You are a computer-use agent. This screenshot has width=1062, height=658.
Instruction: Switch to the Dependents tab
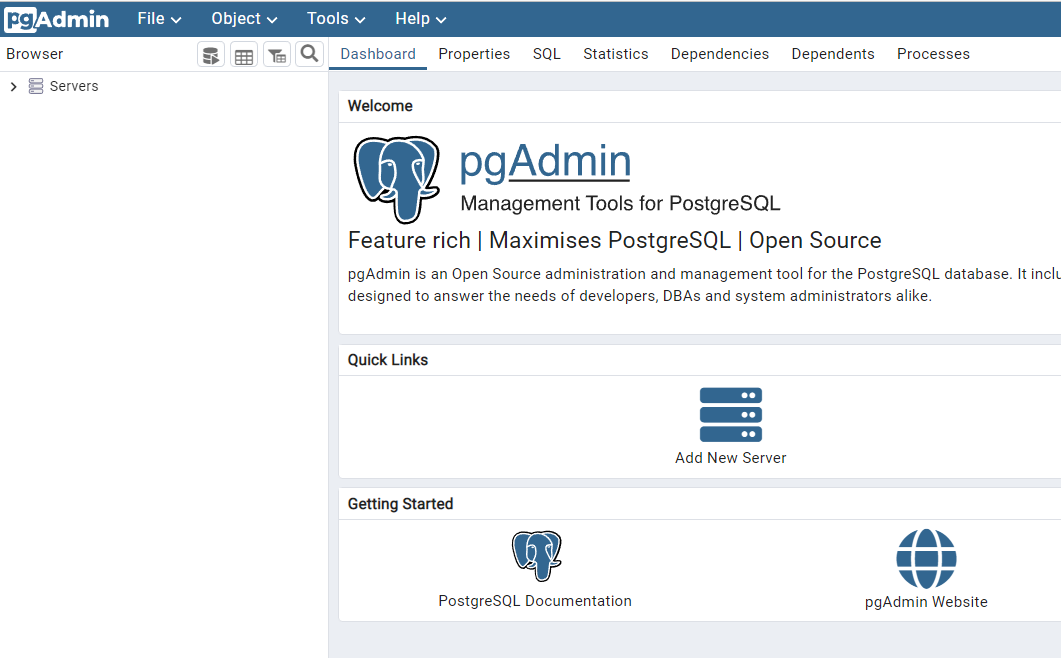pos(833,54)
